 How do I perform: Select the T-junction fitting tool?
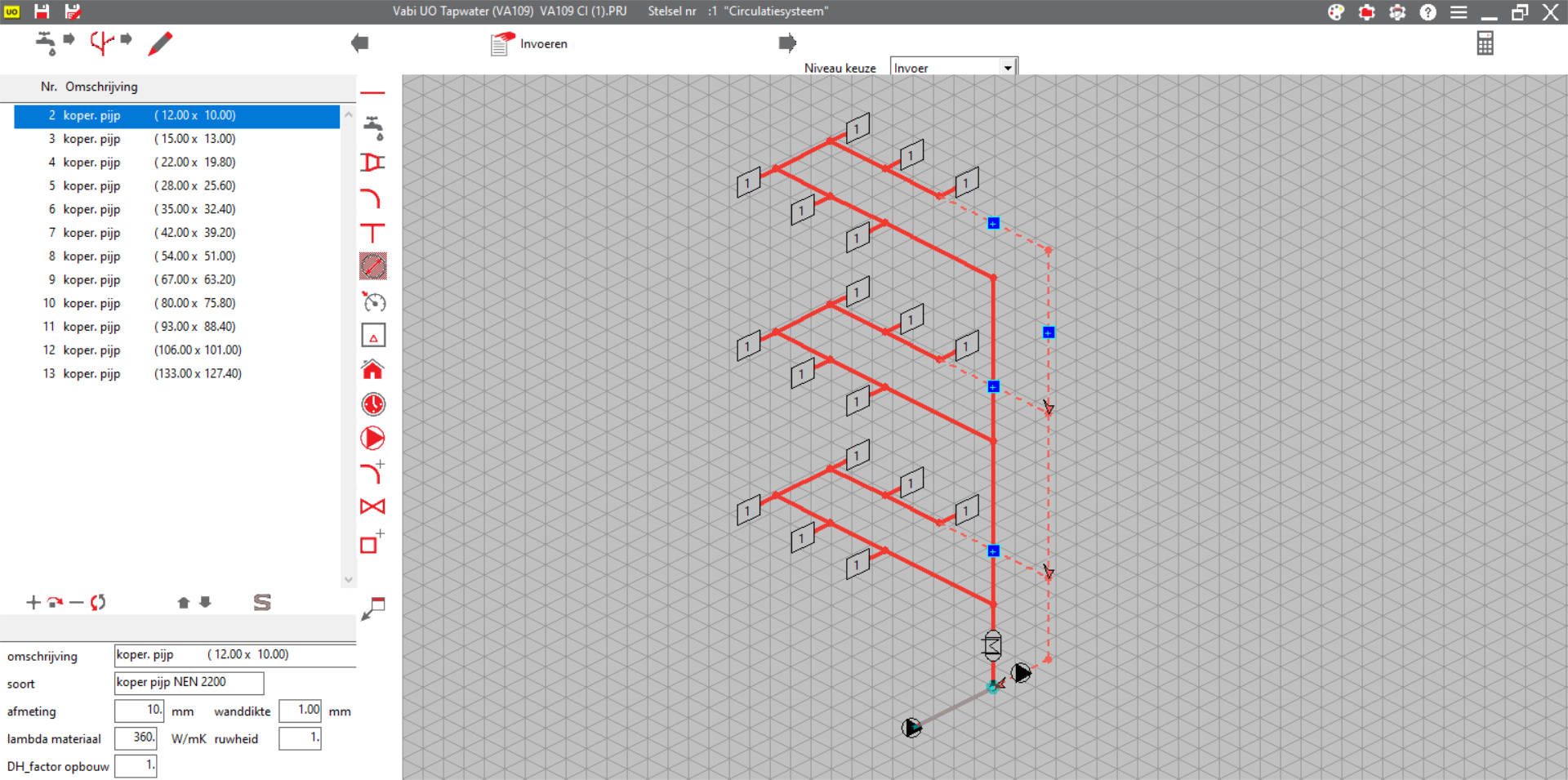pos(372,233)
